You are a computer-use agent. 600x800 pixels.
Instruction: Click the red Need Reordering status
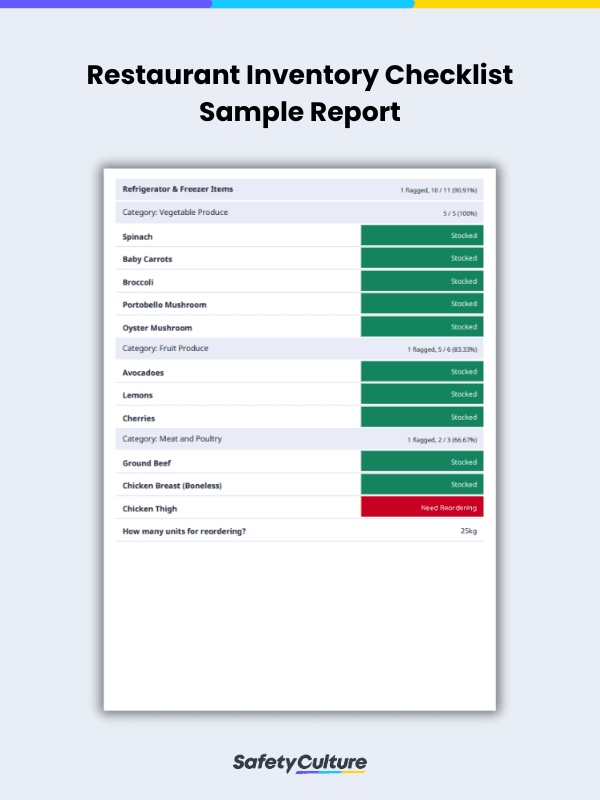421,508
